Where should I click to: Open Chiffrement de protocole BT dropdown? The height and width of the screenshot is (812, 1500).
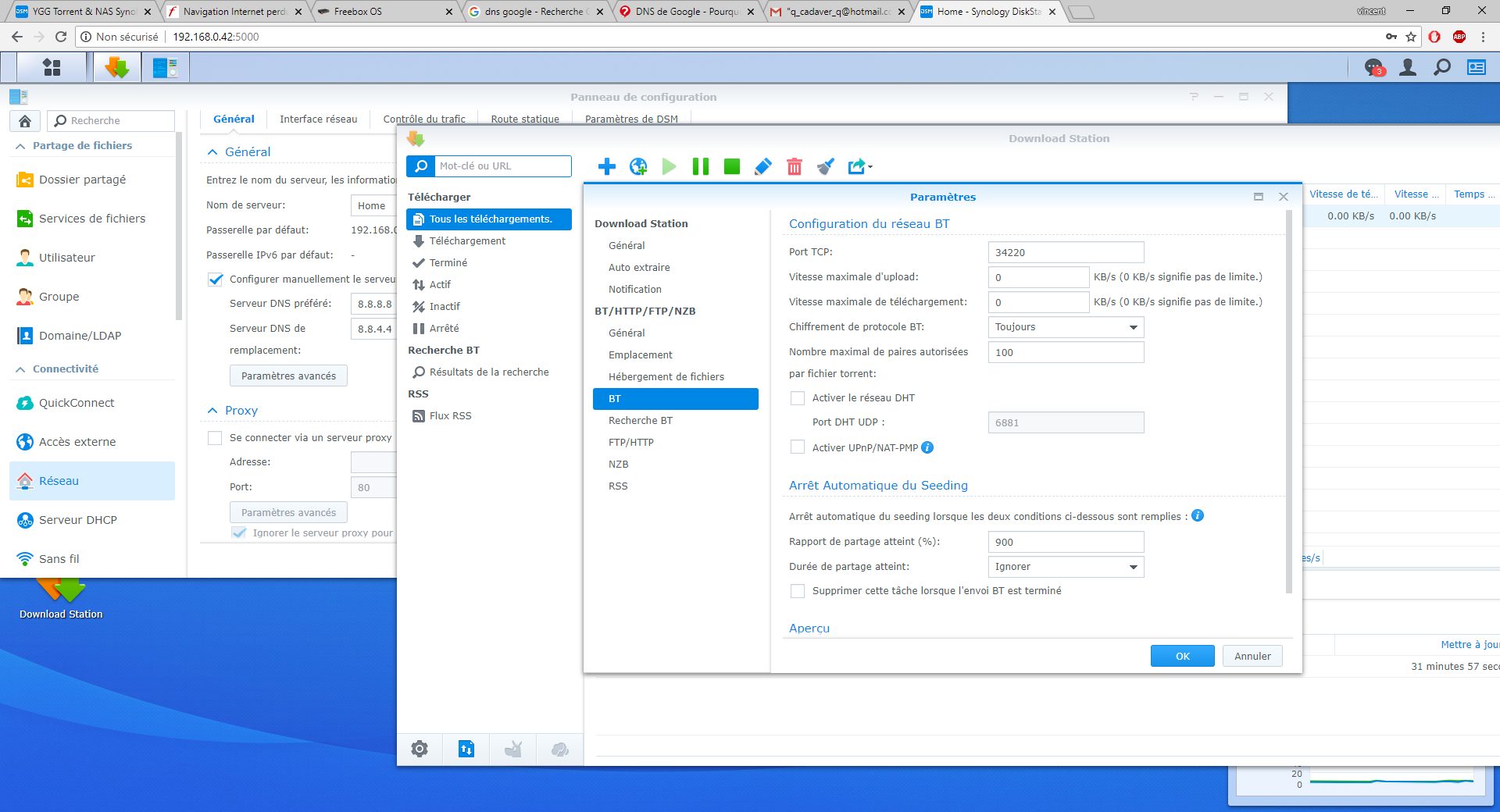point(1066,327)
